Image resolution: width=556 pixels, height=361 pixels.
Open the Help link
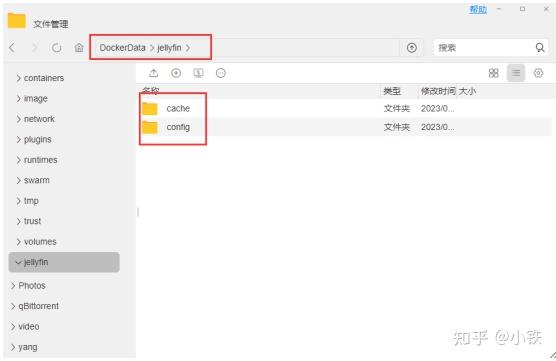[478, 10]
